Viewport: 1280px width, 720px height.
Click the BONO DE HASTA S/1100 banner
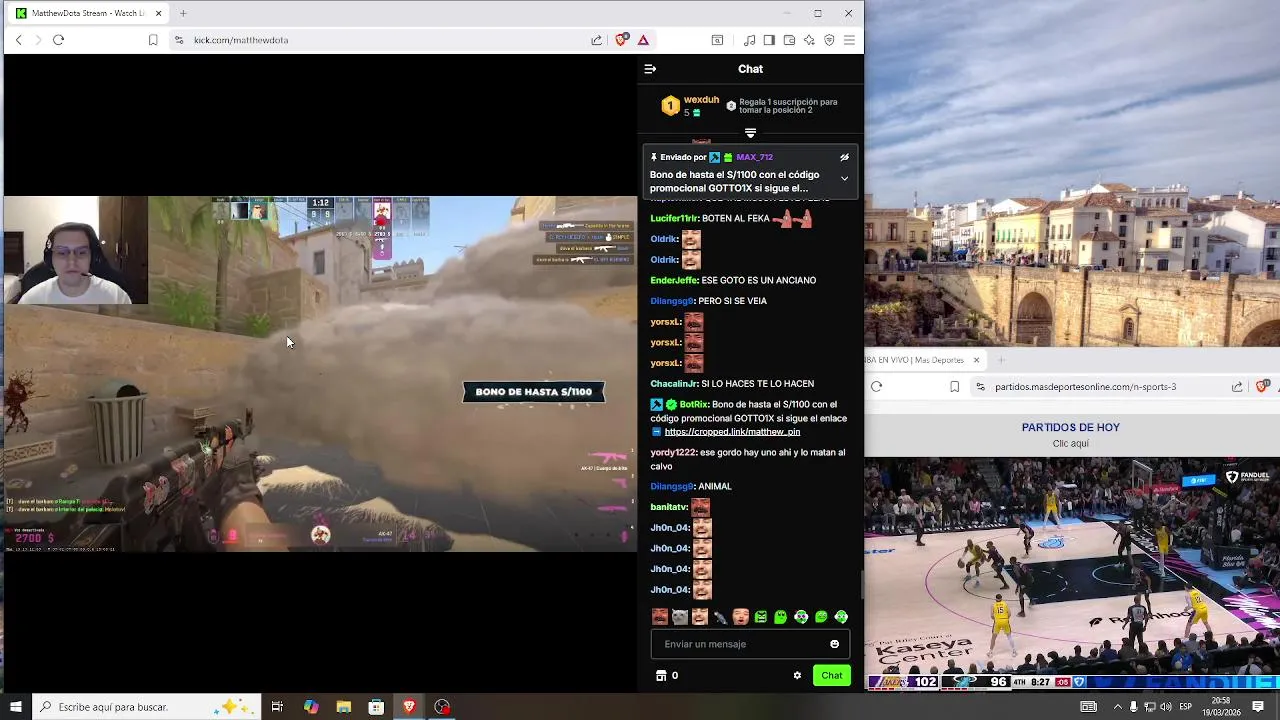pyautogui.click(x=533, y=392)
